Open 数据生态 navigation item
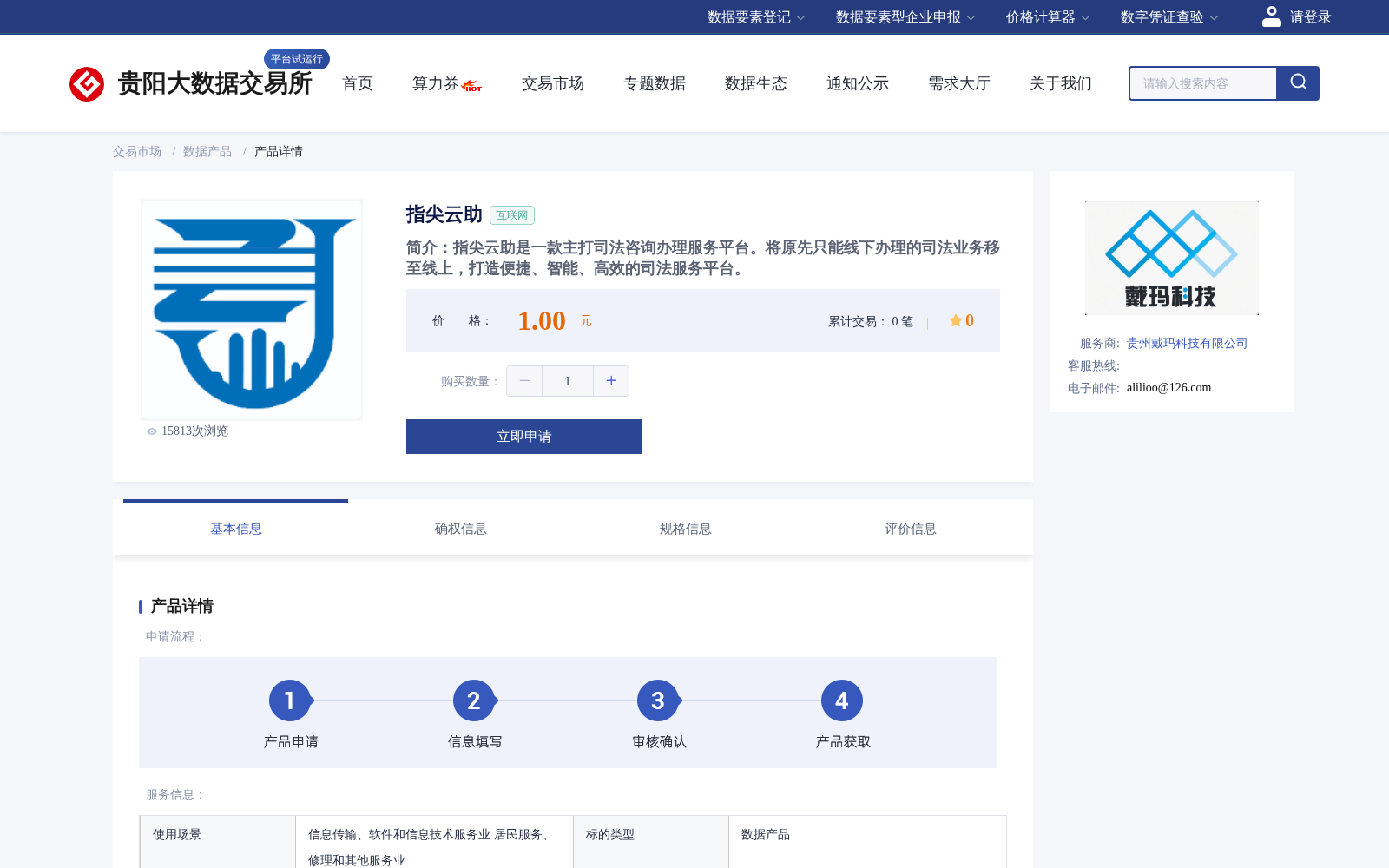The height and width of the screenshot is (868, 1389). [x=756, y=83]
